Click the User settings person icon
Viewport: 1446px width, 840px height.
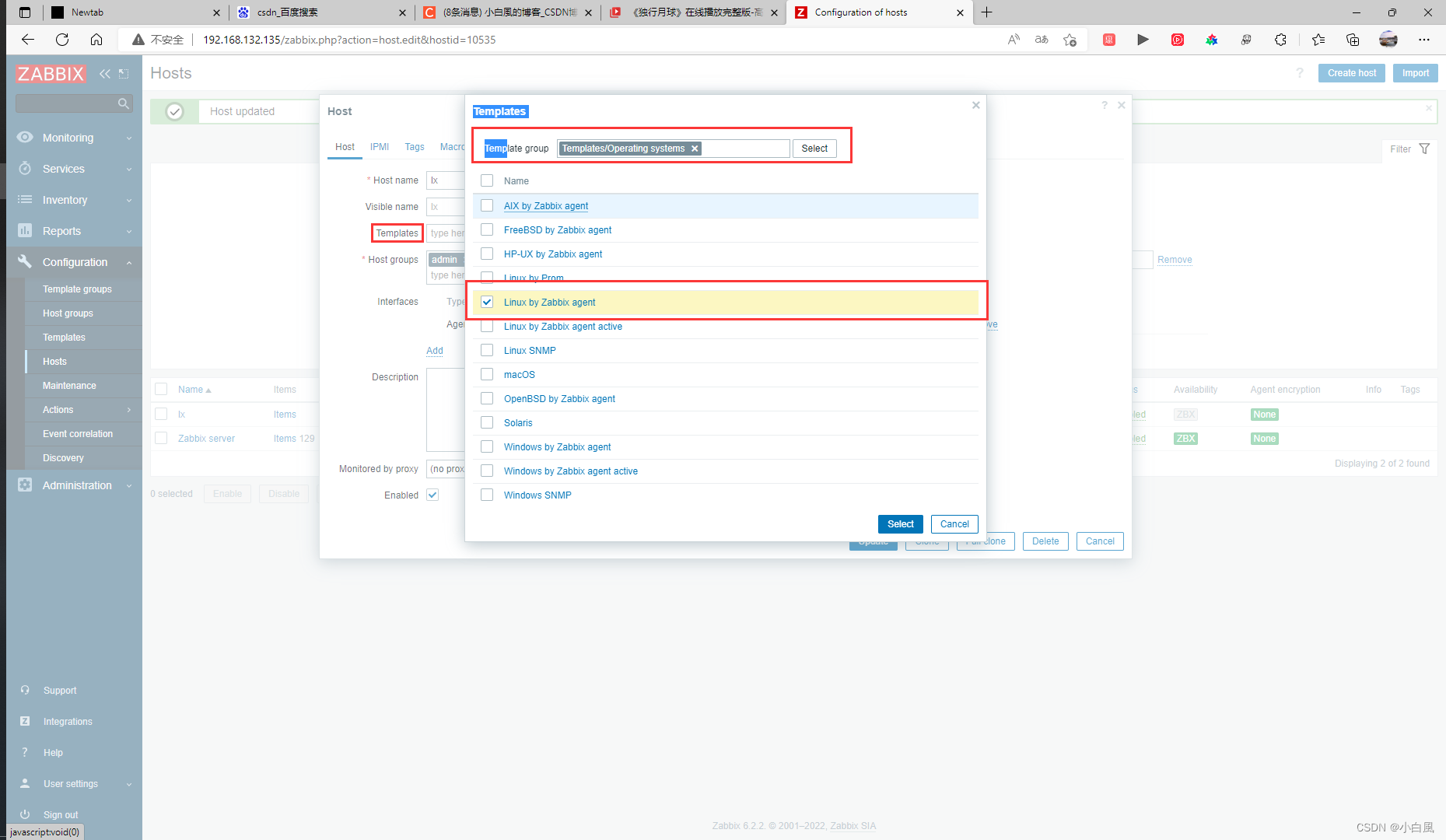coord(25,784)
